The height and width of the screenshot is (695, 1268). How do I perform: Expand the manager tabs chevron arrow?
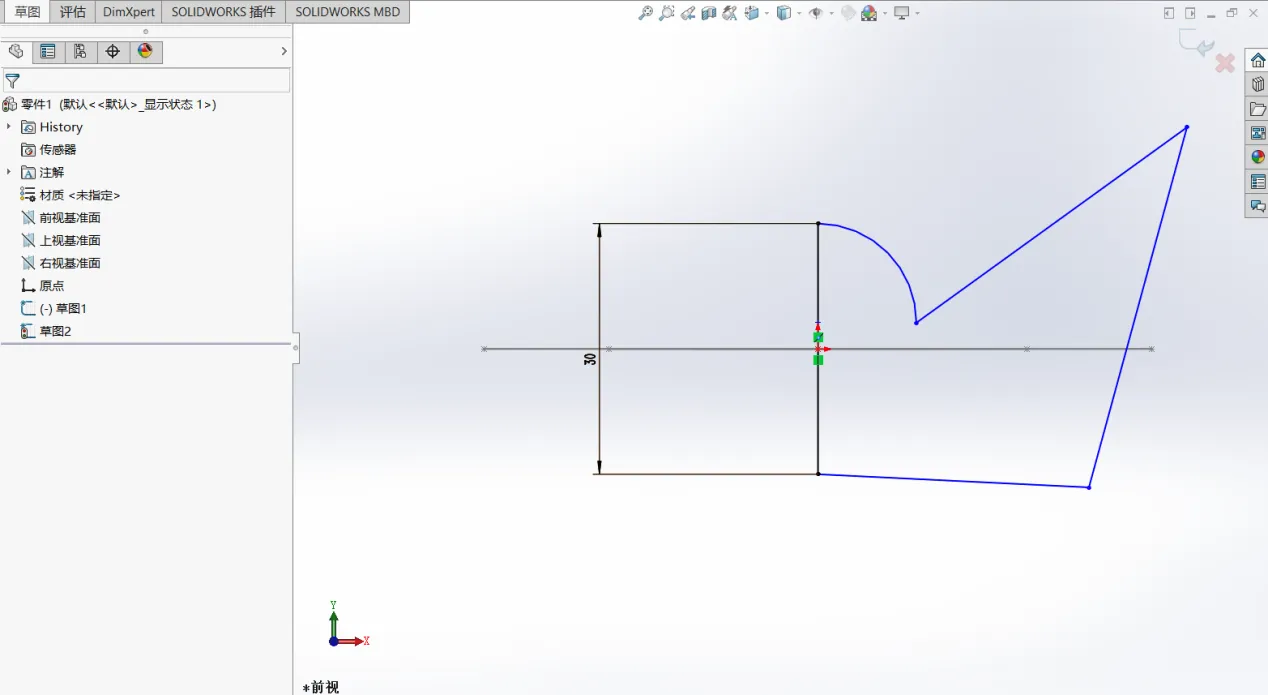coord(284,52)
